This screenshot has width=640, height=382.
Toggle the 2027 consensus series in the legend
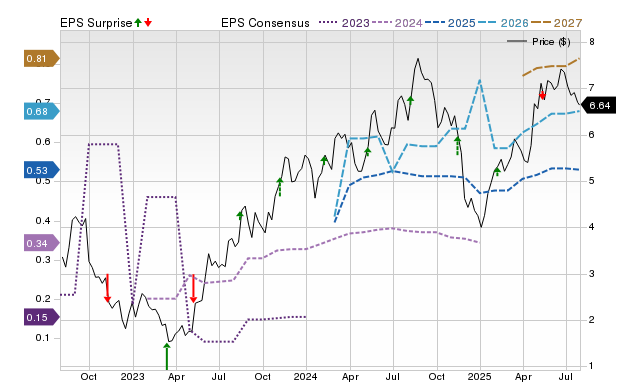(x=556, y=23)
